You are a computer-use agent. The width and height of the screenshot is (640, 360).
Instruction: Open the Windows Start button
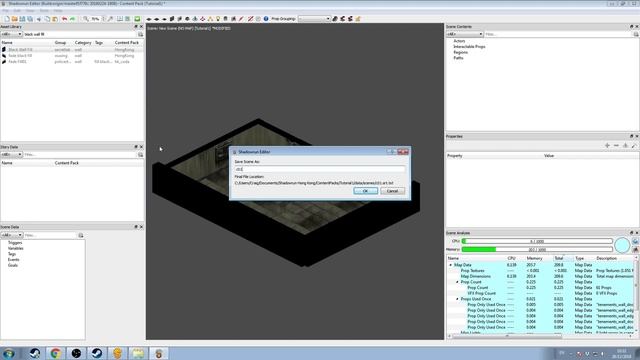click(x=9, y=353)
